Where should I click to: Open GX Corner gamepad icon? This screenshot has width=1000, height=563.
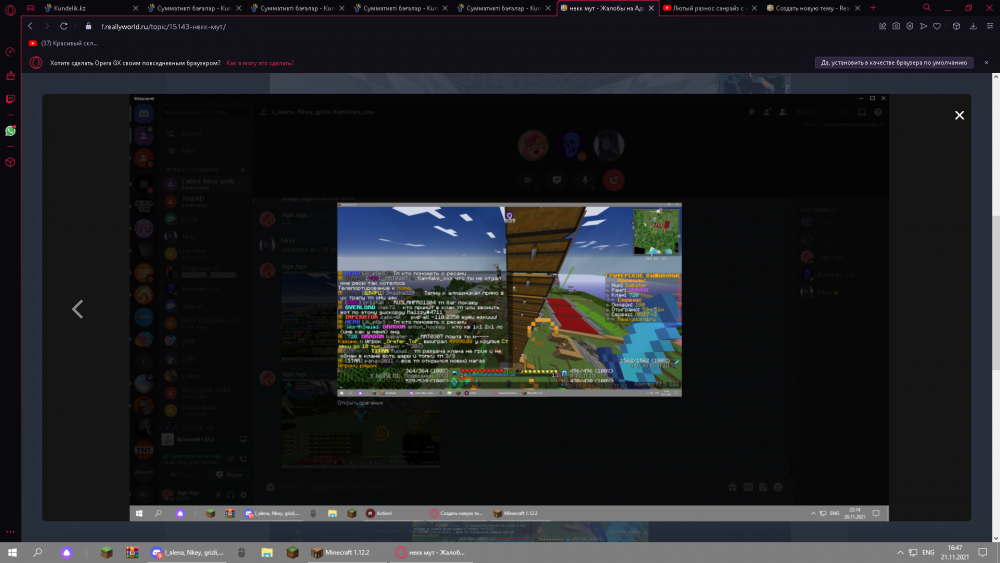pyautogui.click(x=31, y=8)
